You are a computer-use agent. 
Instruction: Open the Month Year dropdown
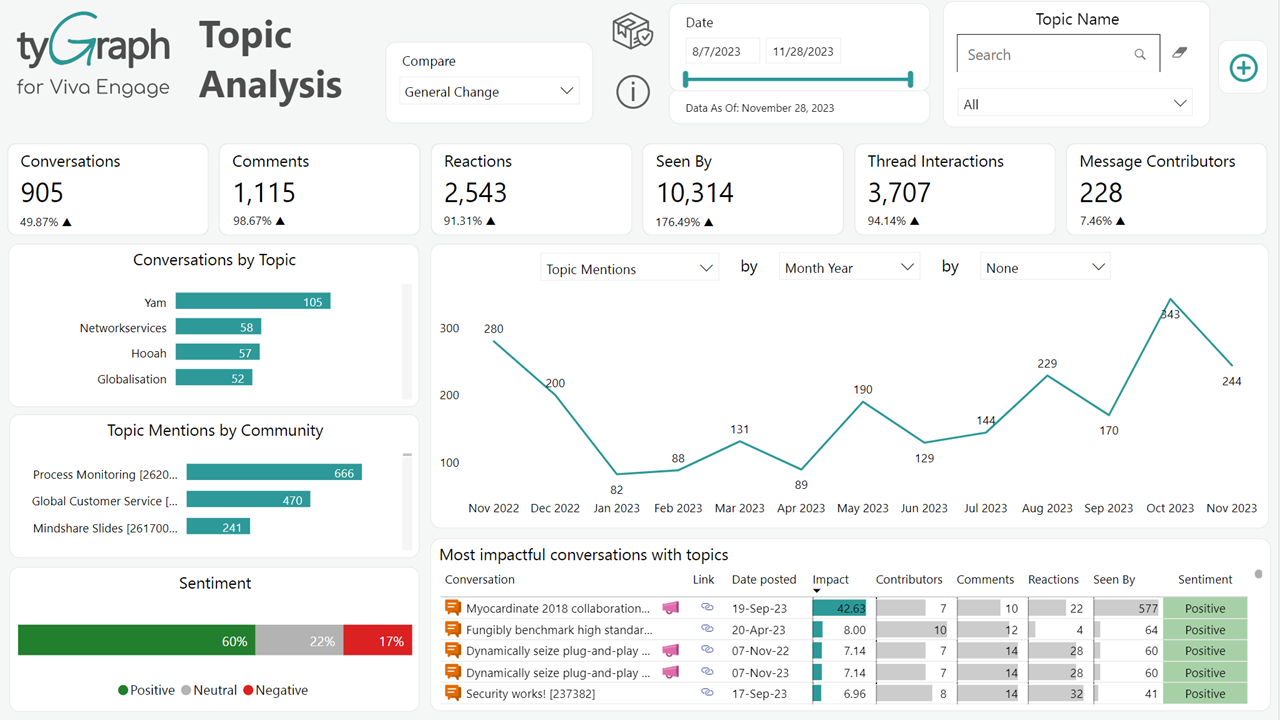(x=848, y=268)
